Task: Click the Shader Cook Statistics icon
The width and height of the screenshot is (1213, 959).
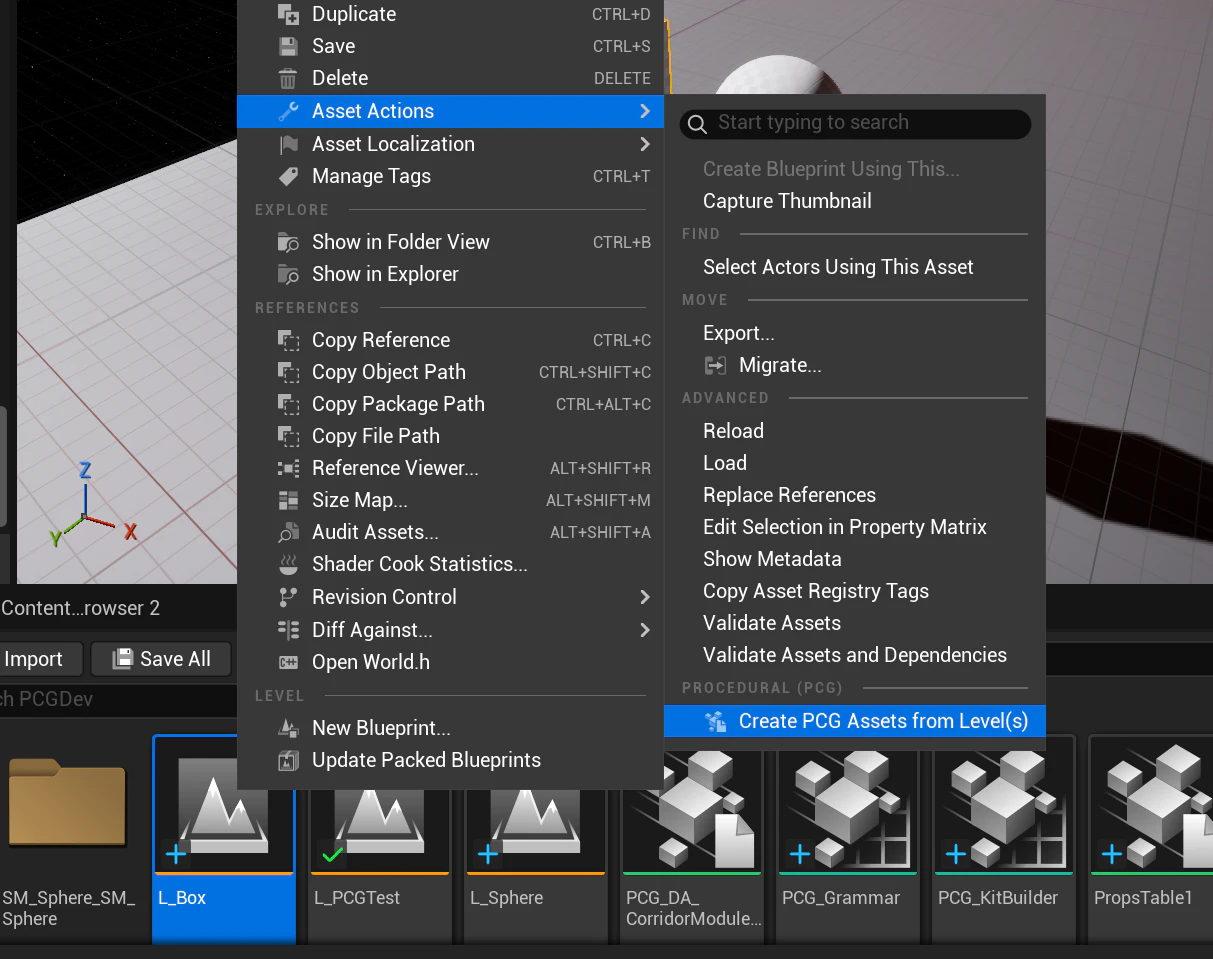Action: coord(288,564)
